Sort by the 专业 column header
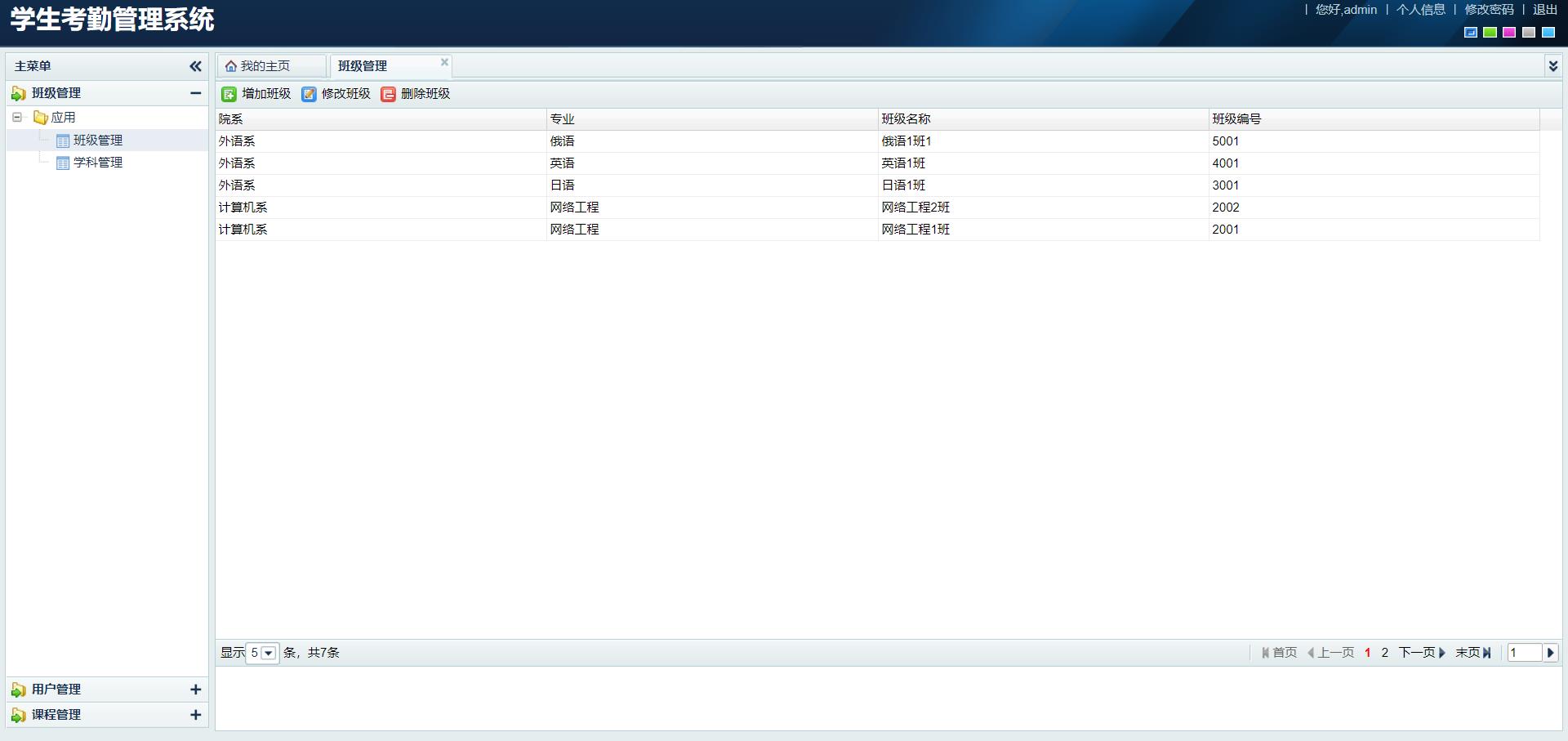Viewport: 1568px width, 741px height. (712, 119)
